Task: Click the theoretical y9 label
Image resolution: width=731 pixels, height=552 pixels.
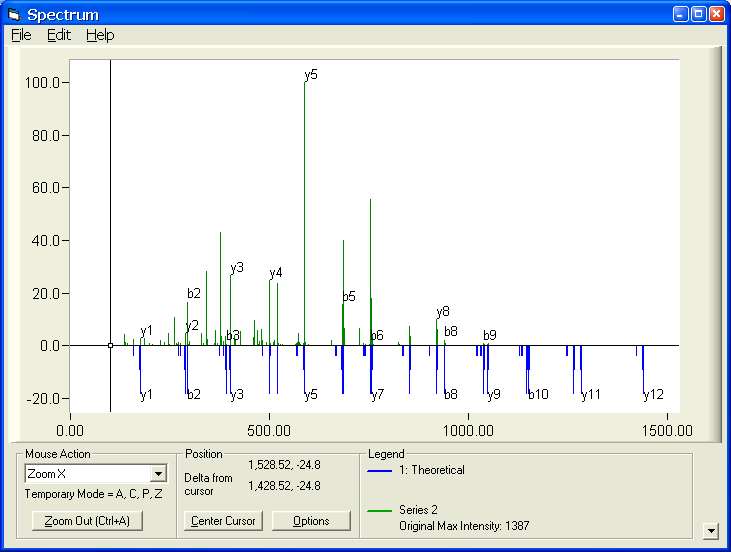Action: (494, 395)
